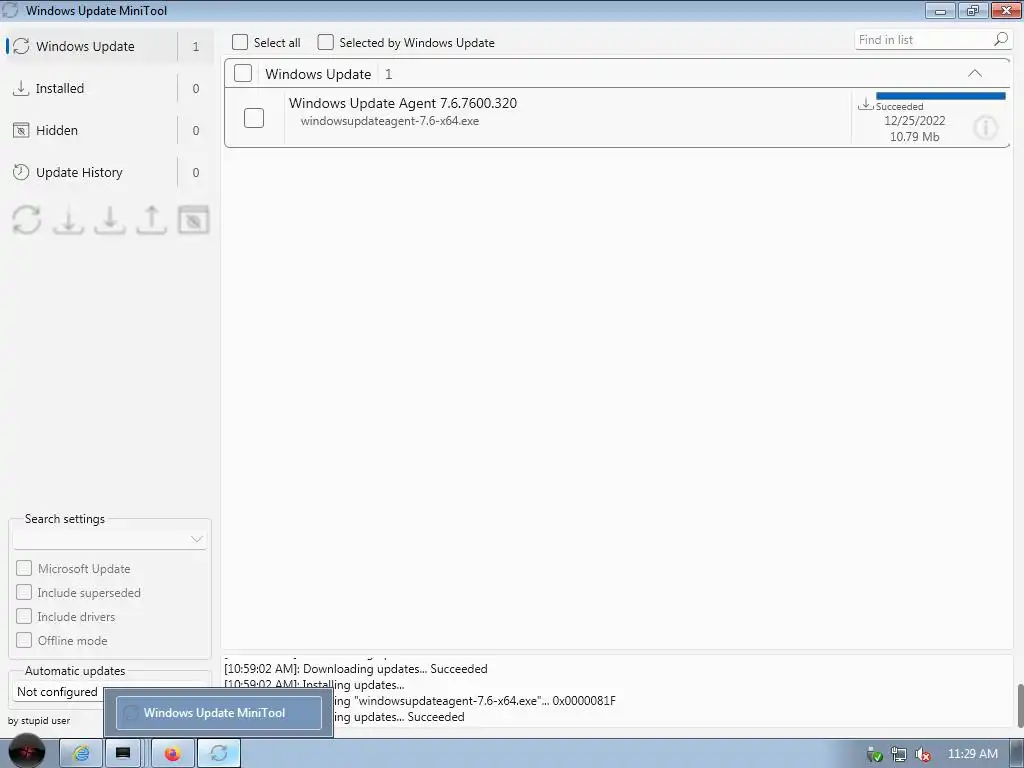Image resolution: width=1024 pixels, height=768 pixels.
Task: Check the Windows Update Agent 7.6.7600.320 checkbox
Action: pyautogui.click(x=254, y=118)
